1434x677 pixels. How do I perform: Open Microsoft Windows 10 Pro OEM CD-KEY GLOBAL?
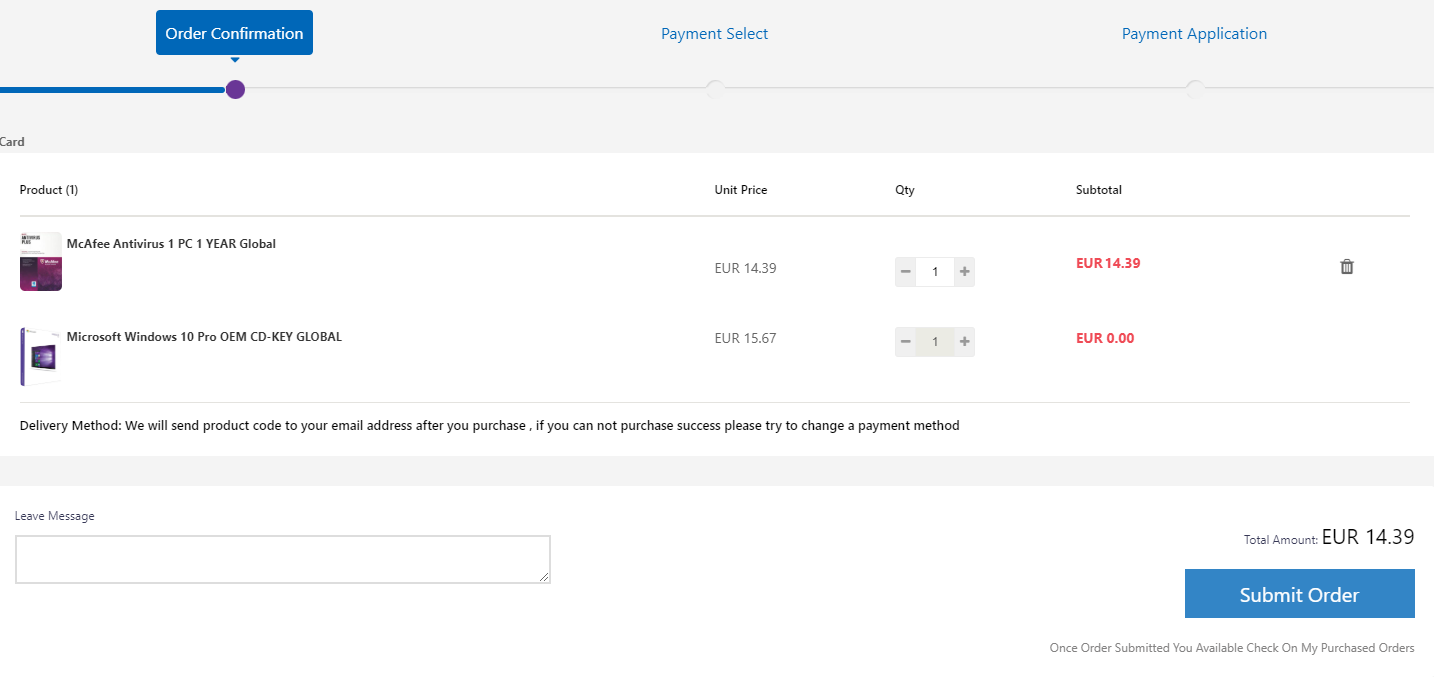click(x=204, y=337)
